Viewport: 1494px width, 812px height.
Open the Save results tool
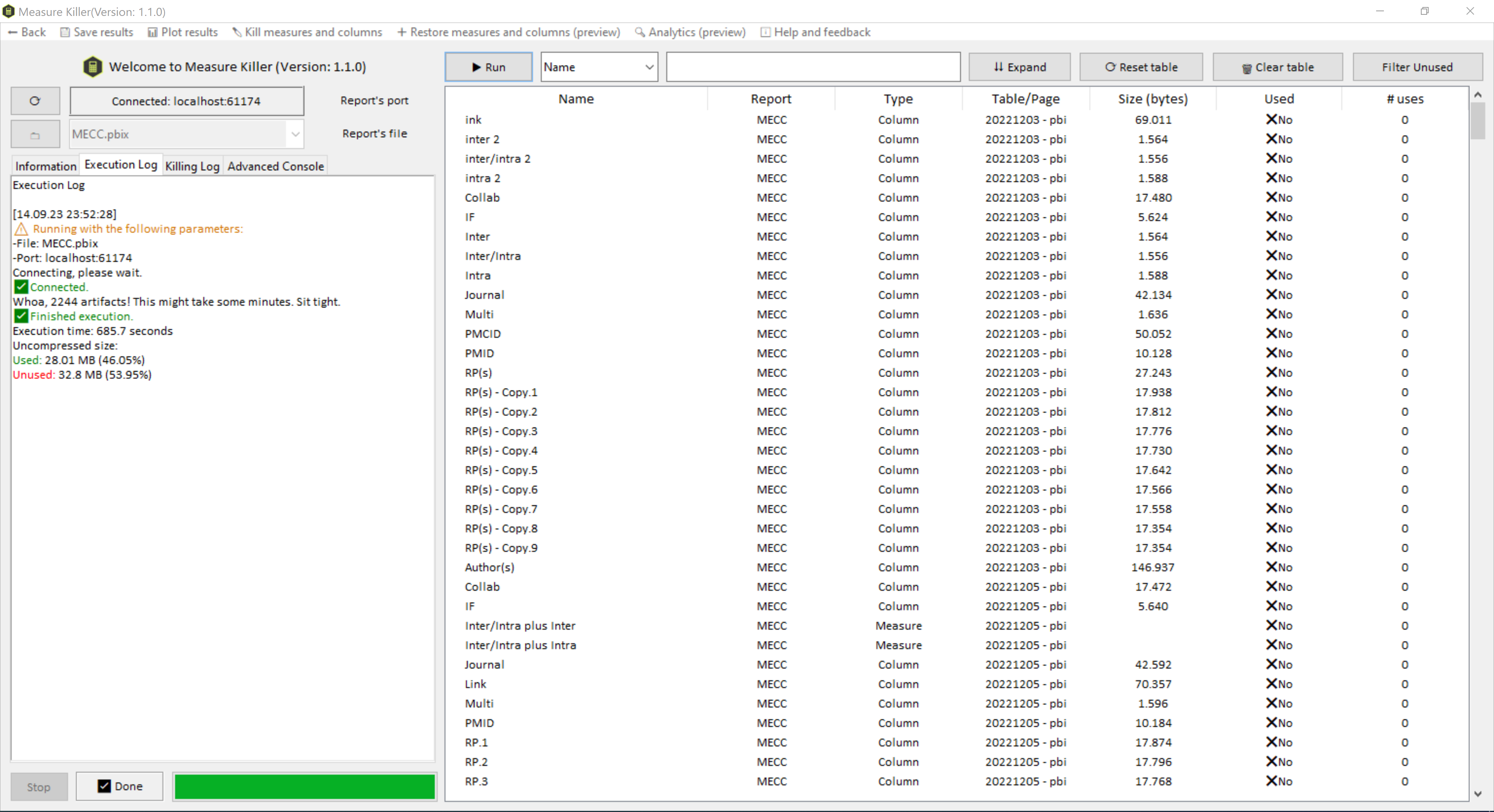click(96, 32)
